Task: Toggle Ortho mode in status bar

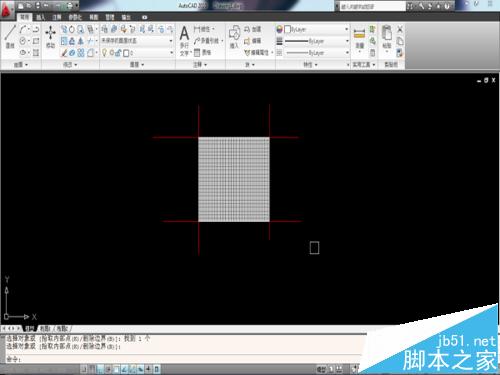Action: click(x=100, y=369)
